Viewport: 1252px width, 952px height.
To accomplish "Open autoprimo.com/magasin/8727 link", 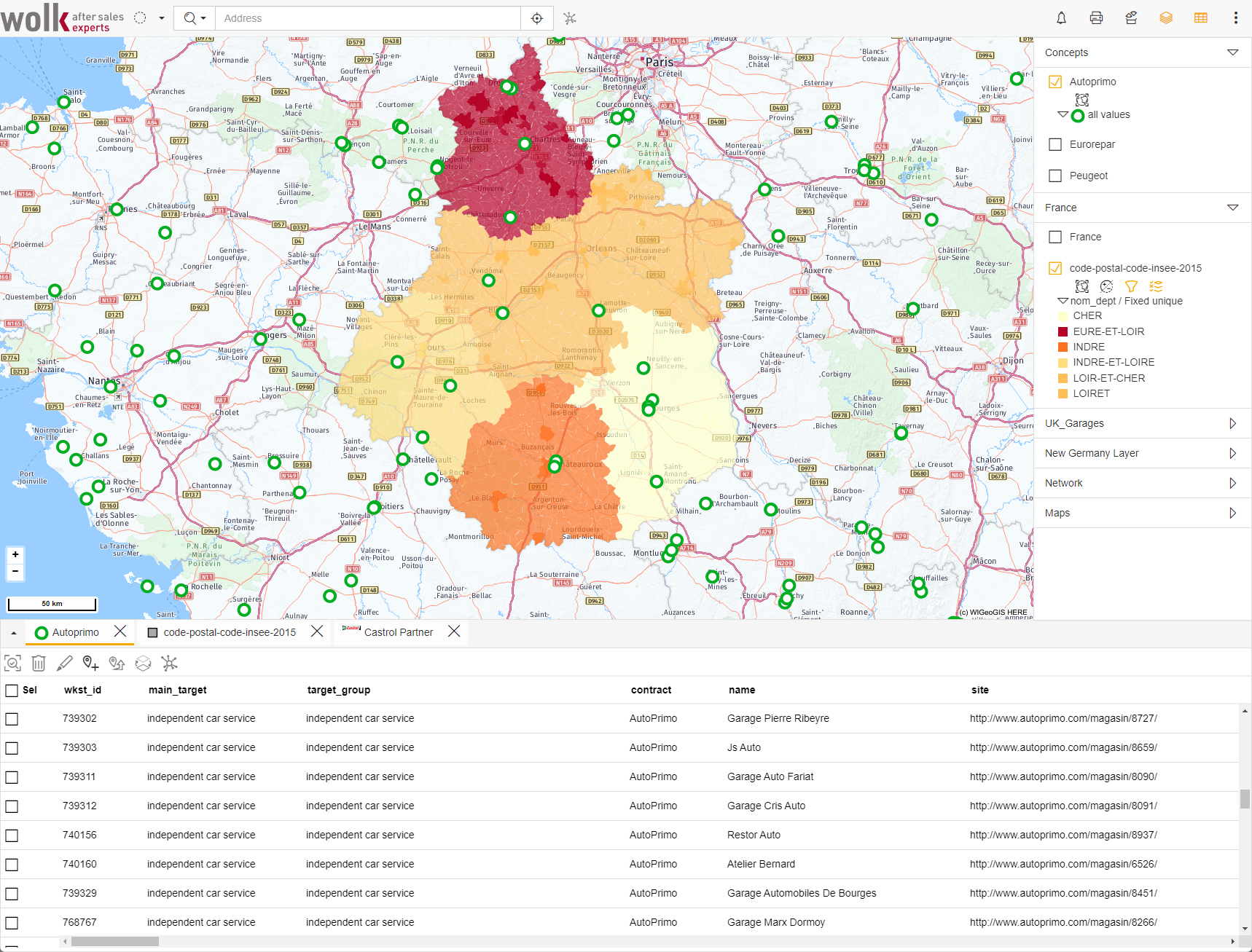I will pos(1063,718).
